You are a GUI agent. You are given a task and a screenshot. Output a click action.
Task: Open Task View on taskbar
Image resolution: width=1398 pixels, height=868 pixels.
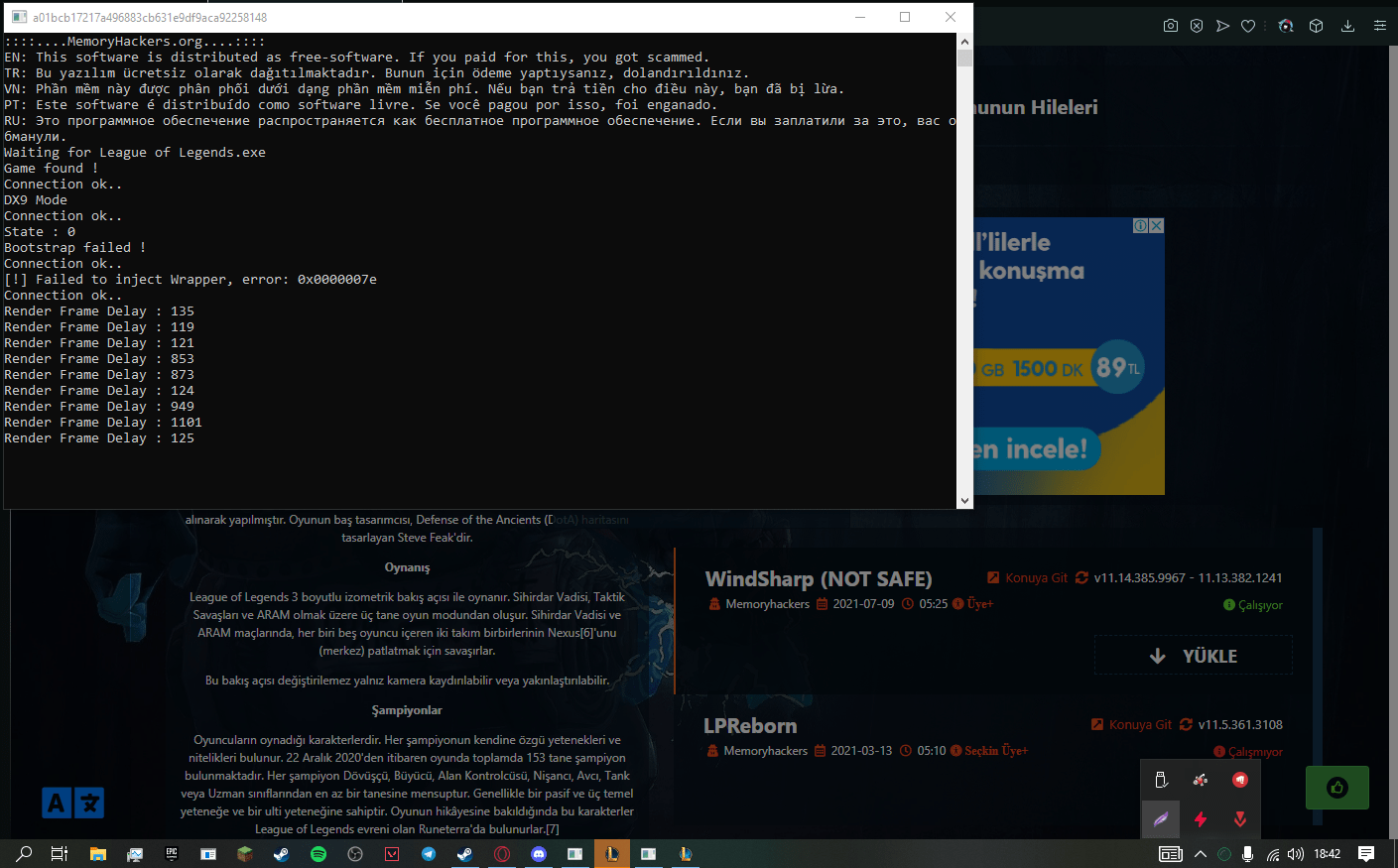tap(60, 854)
